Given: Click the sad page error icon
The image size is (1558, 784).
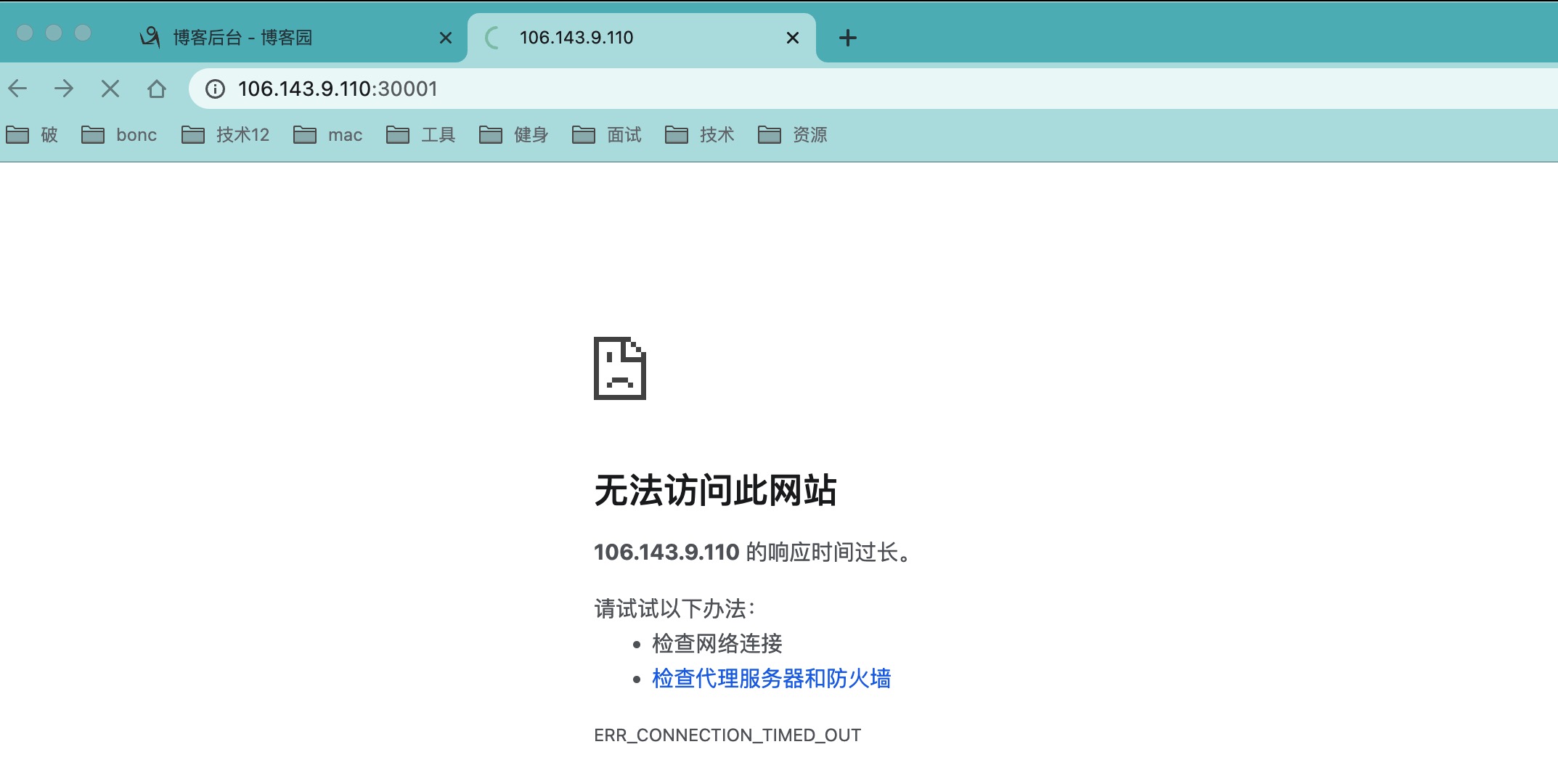Looking at the screenshot, I should pyautogui.click(x=619, y=368).
